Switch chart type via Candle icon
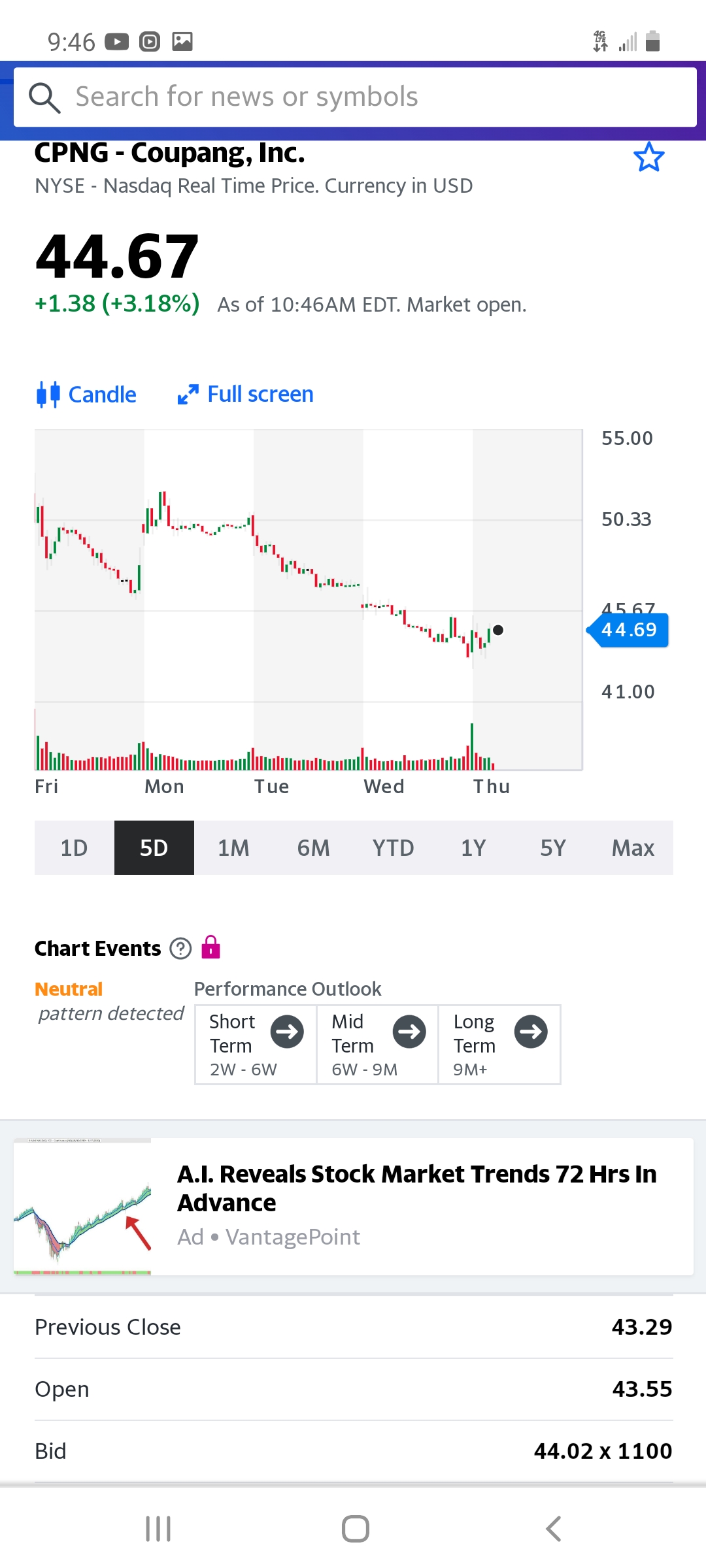The height and width of the screenshot is (1568, 706). [x=48, y=395]
